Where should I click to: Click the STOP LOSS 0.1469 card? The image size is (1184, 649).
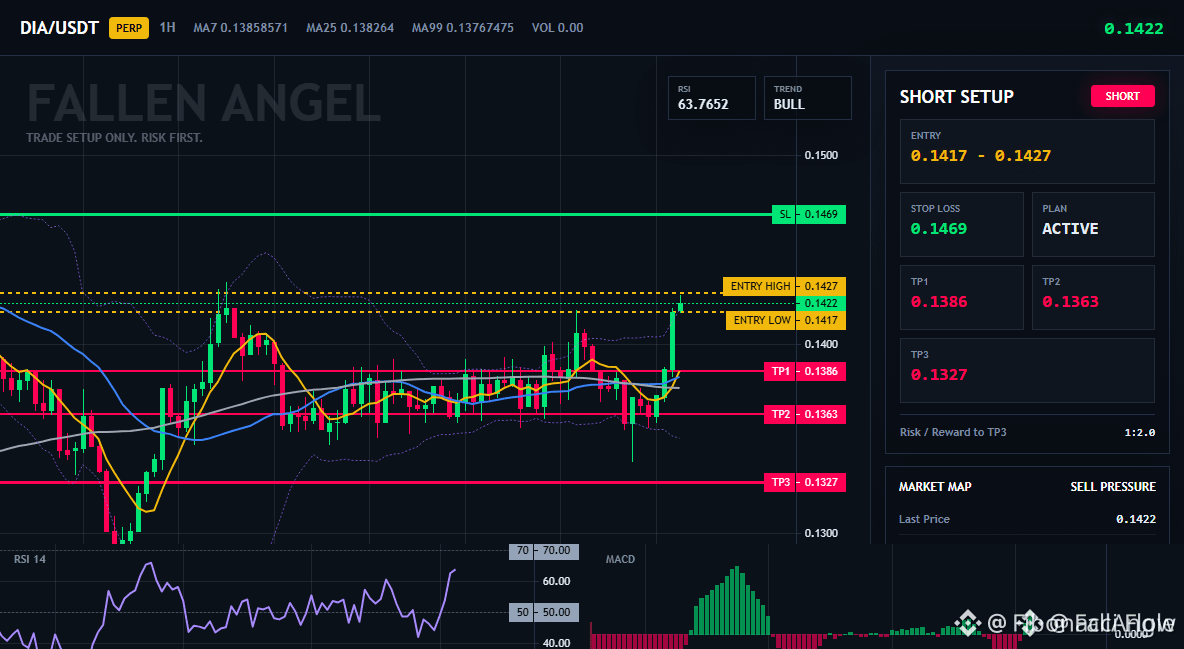tap(961, 224)
